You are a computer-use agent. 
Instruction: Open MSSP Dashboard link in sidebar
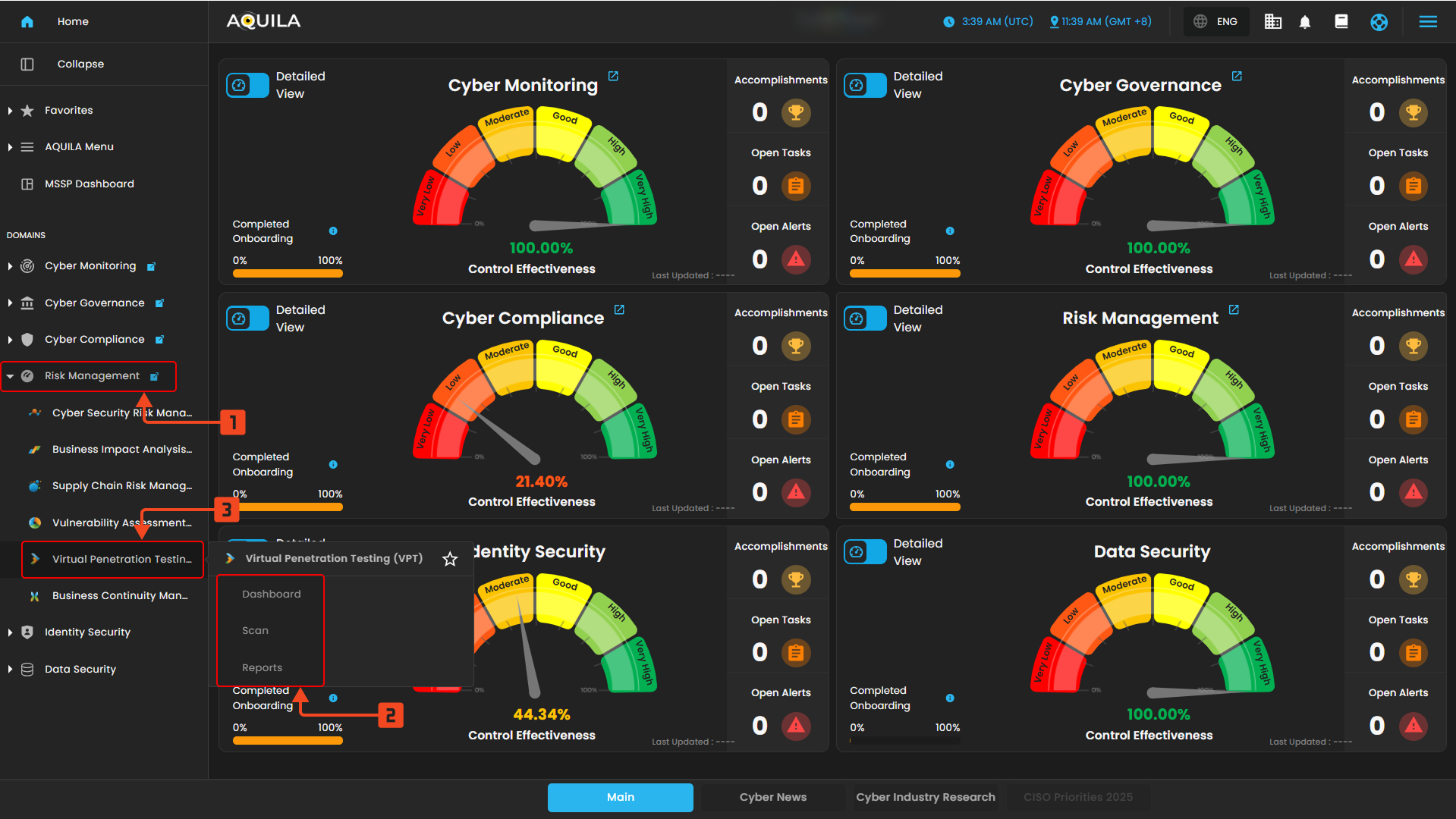[x=89, y=184]
